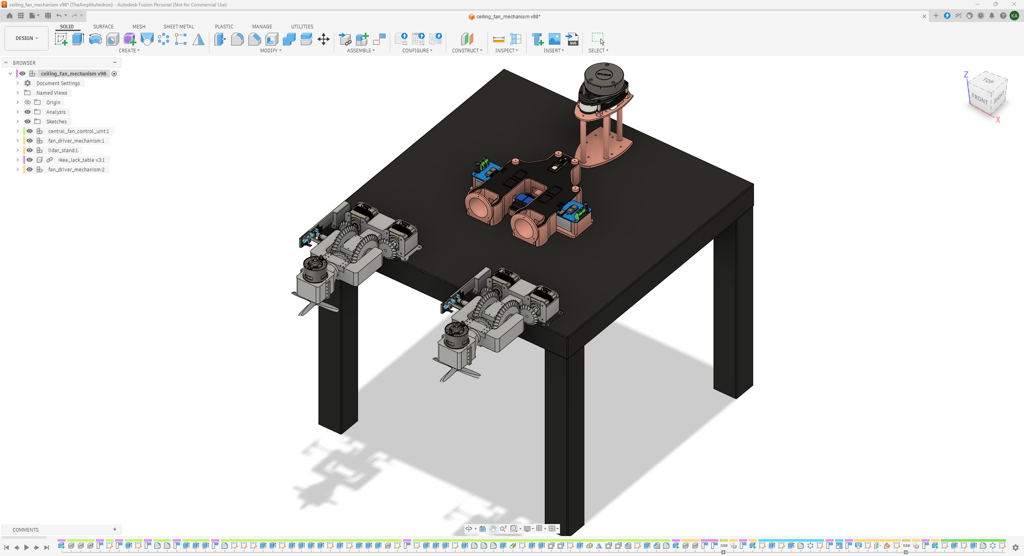The image size is (1024, 556).
Task: Select the Create Form tool
Action: click(x=129, y=39)
